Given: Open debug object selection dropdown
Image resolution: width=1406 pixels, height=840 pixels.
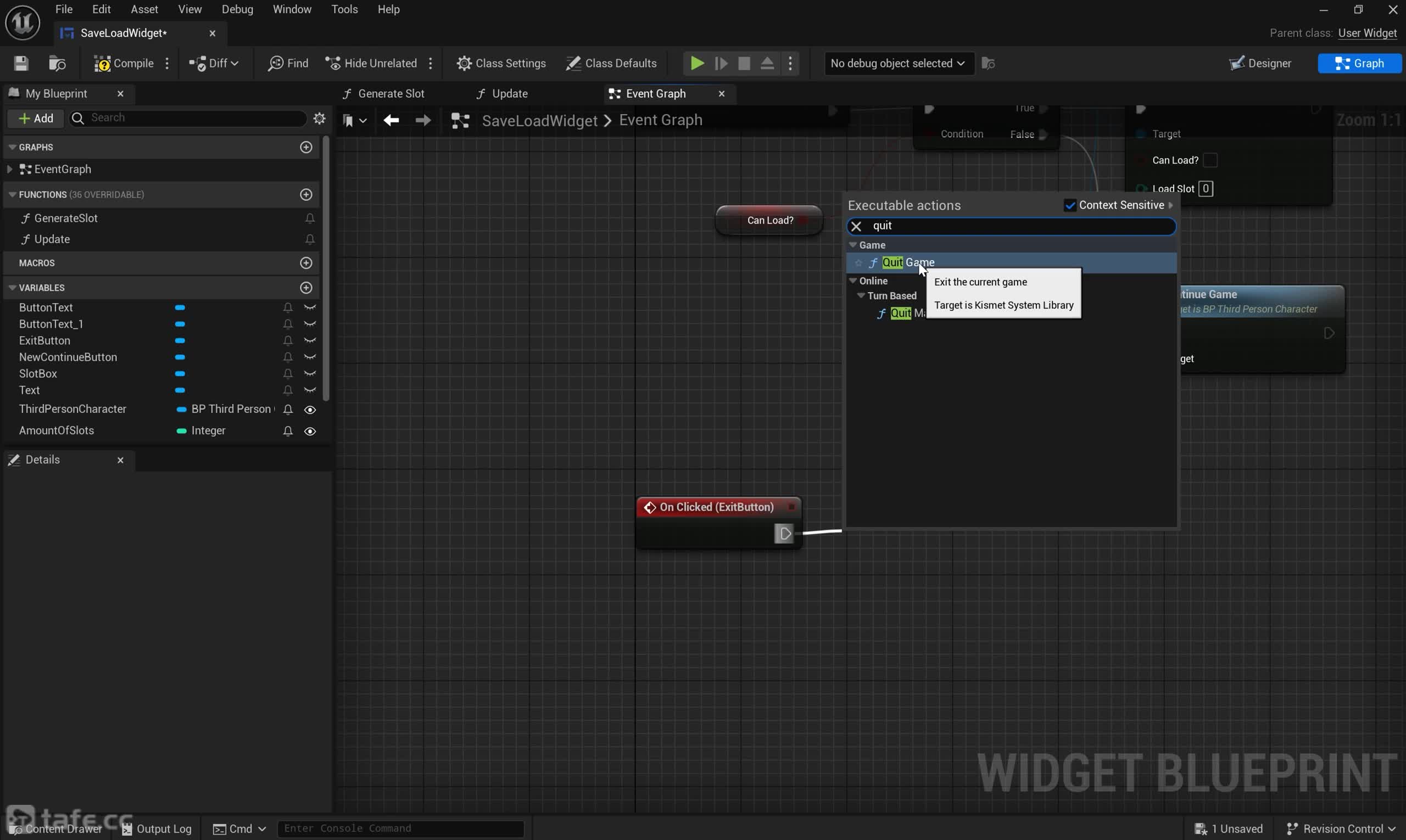Looking at the screenshot, I should [x=898, y=63].
